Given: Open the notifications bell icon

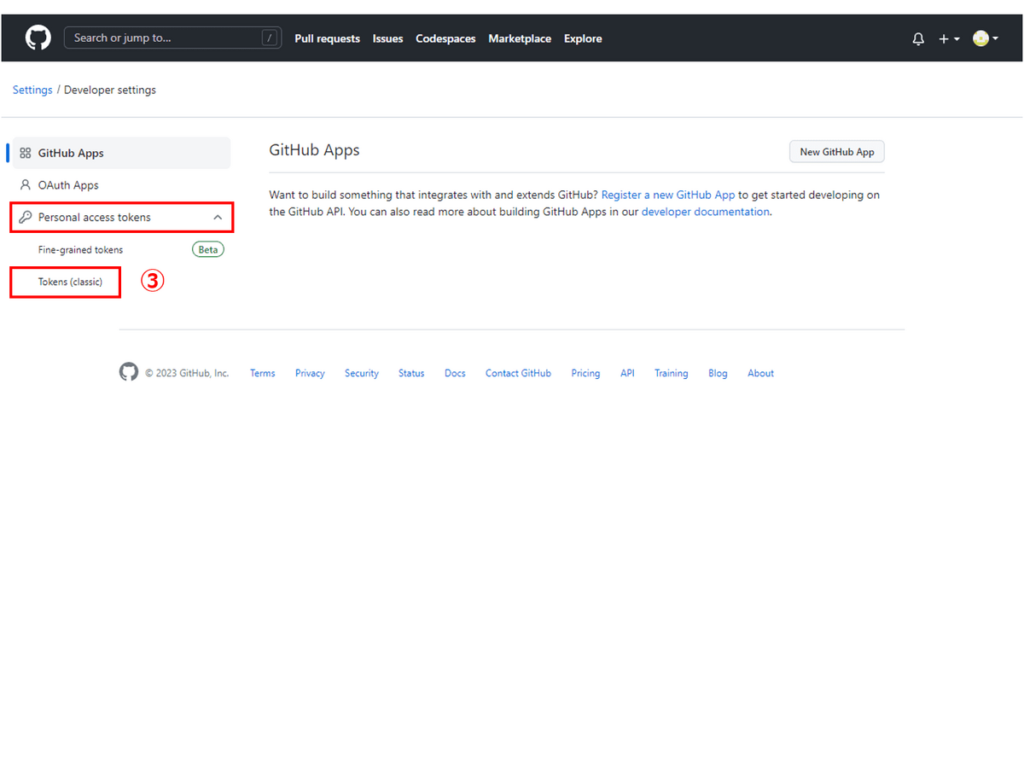Looking at the screenshot, I should point(918,39).
